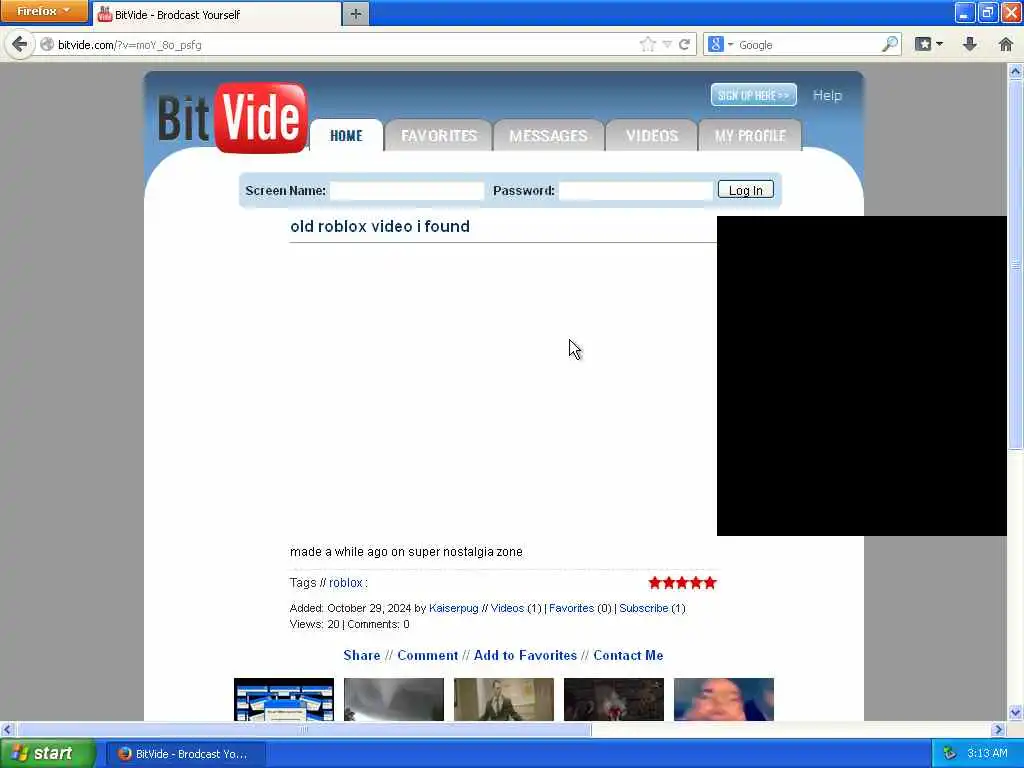The image size is (1024, 768).
Task: Click the Subscribe link
Action: pyautogui.click(x=643, y=608)
